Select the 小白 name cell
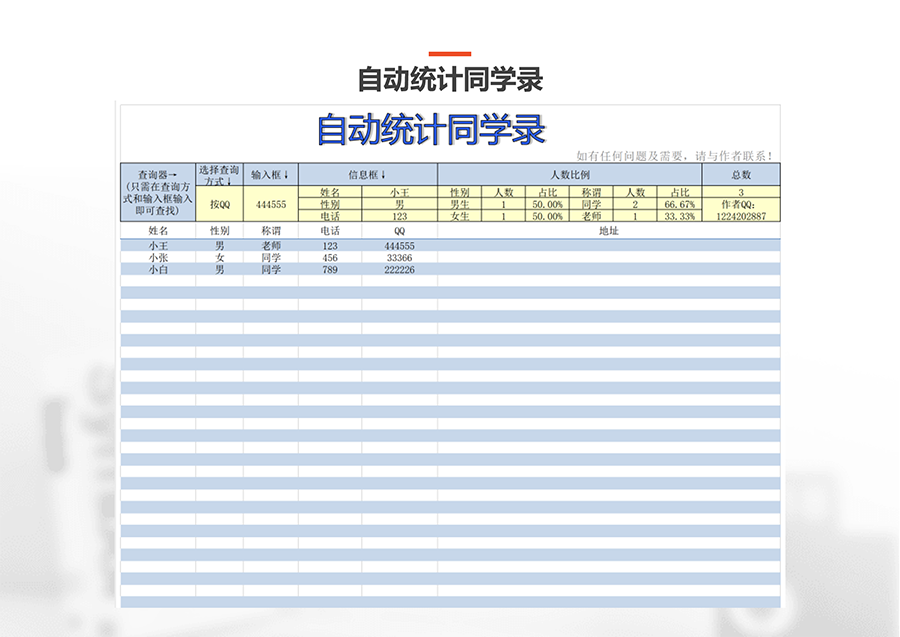 (158, 270)
